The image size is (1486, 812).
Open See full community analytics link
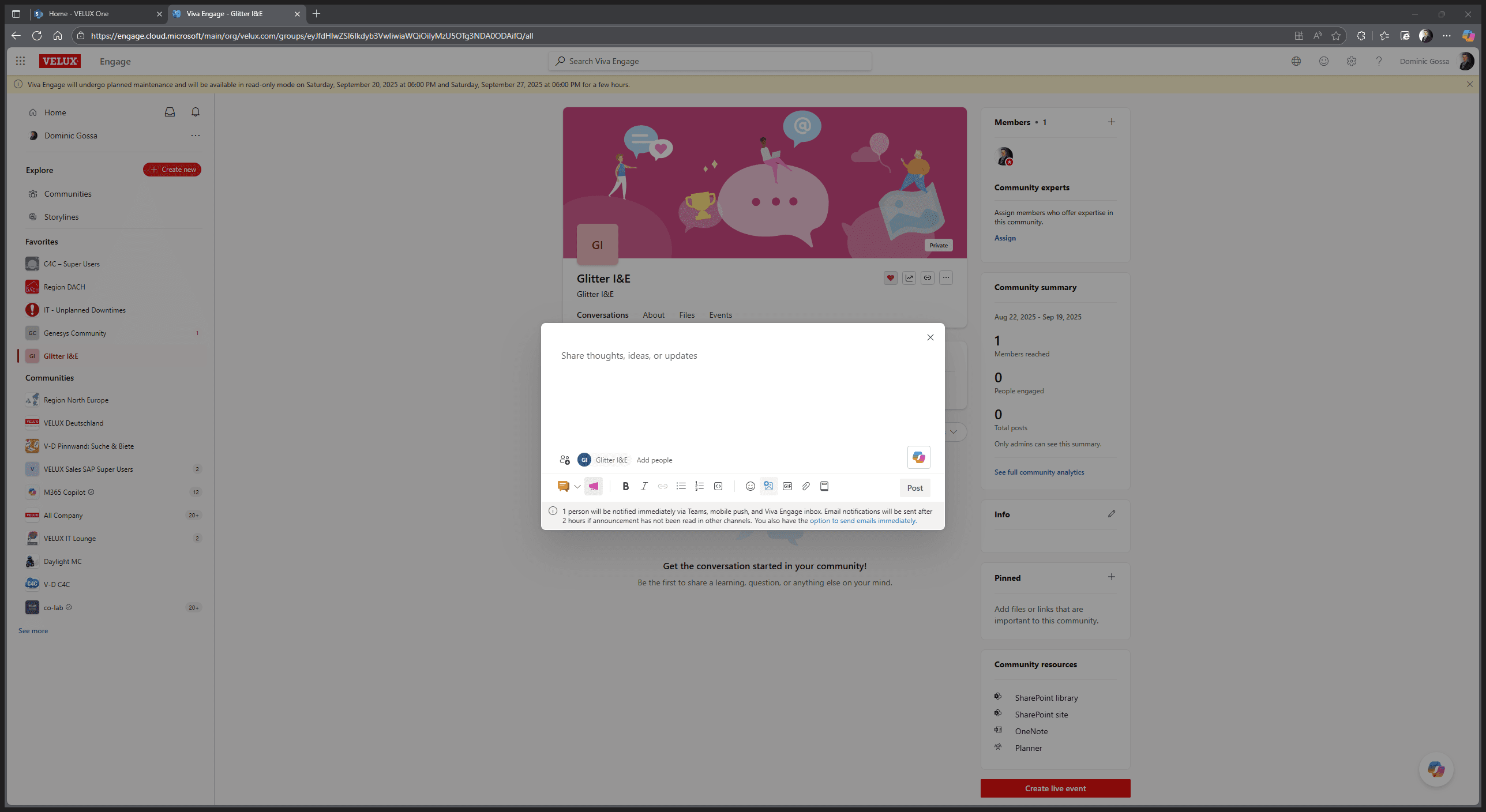[x=1039, y=472]
